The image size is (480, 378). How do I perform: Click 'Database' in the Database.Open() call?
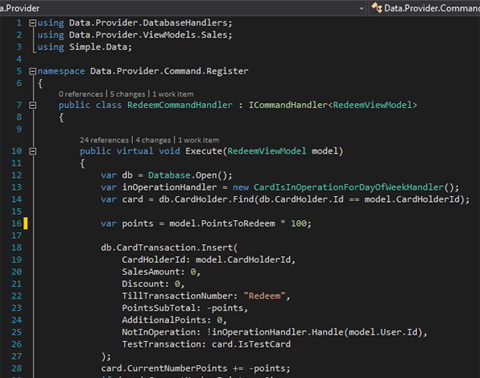[x=169, y=175]
